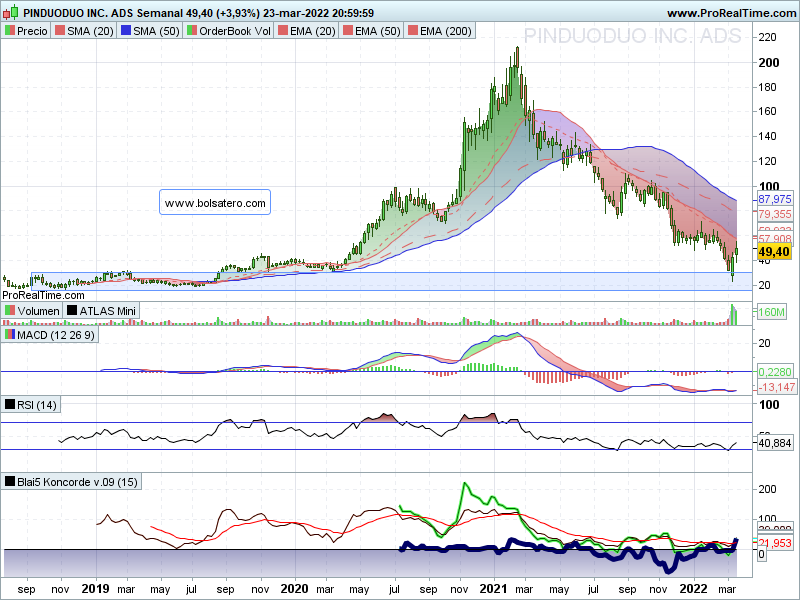The width and height of the screenshot is (800, 600).
Task: Click the 140 price level on axis
Action: [x=767, y=136]
